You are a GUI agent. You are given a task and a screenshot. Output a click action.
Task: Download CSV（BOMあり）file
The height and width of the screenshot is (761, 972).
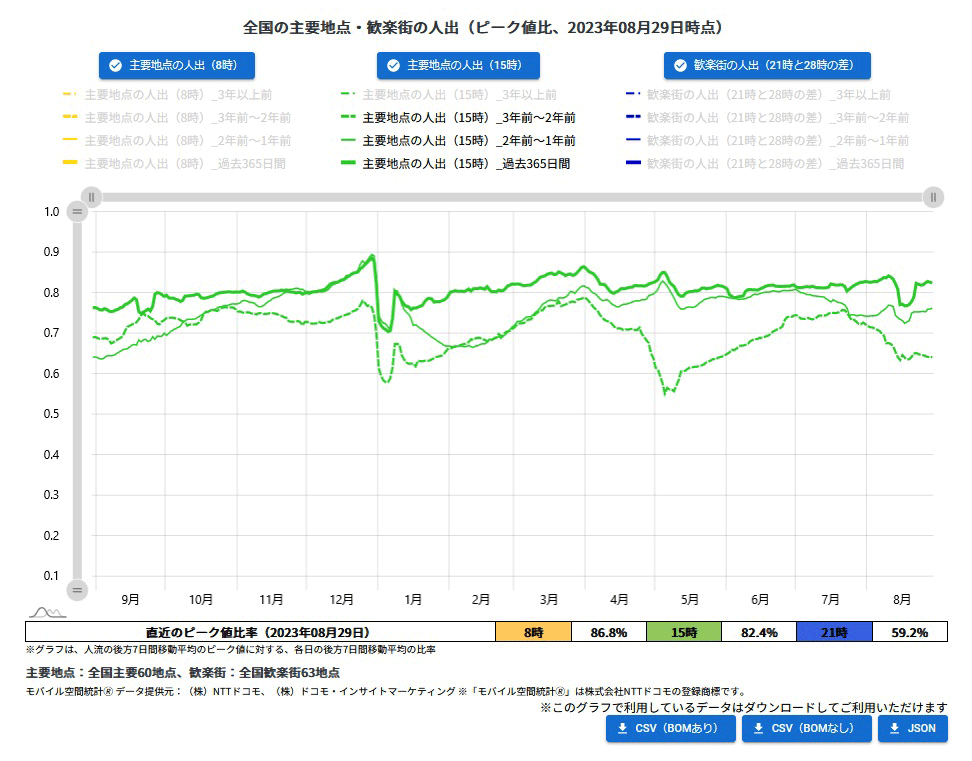[x=671, y=729]
